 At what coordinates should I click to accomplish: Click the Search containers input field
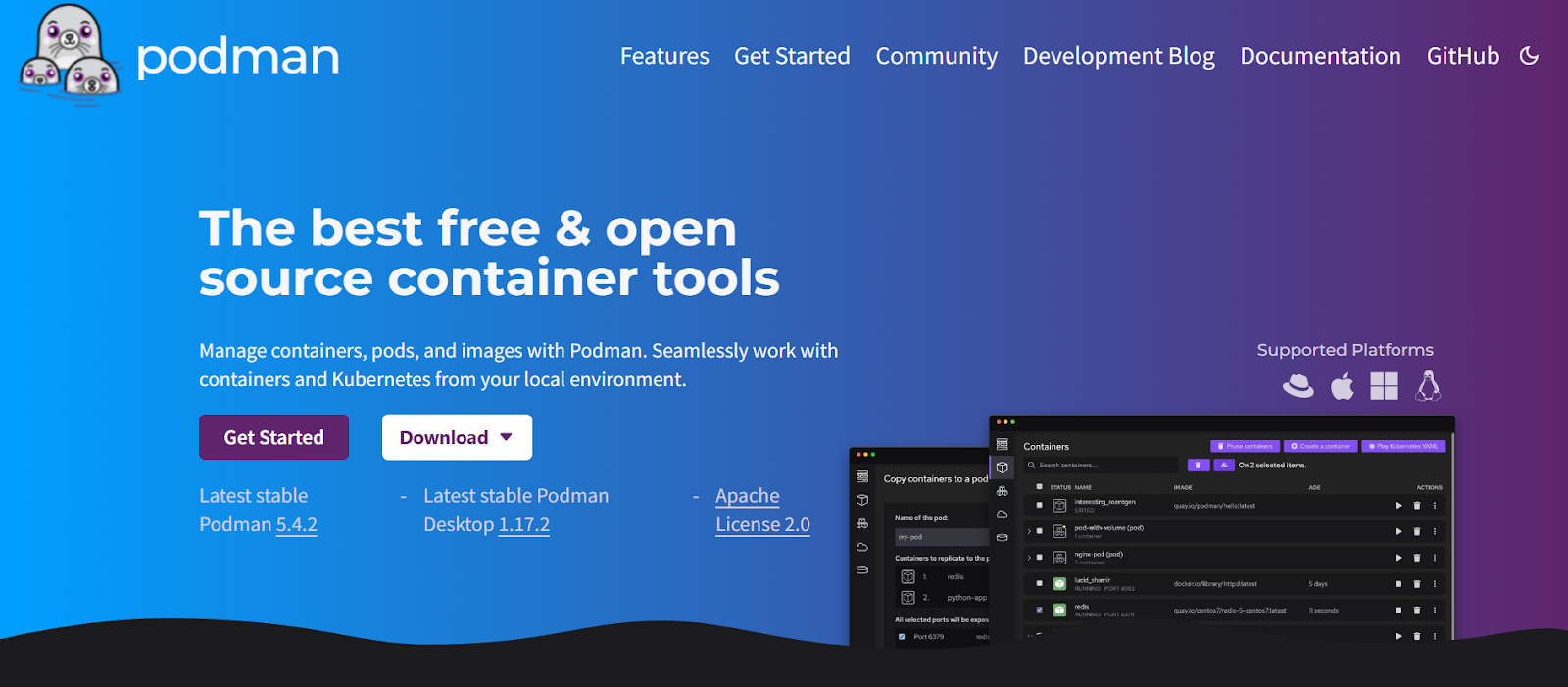click(x=1102, y=466)
